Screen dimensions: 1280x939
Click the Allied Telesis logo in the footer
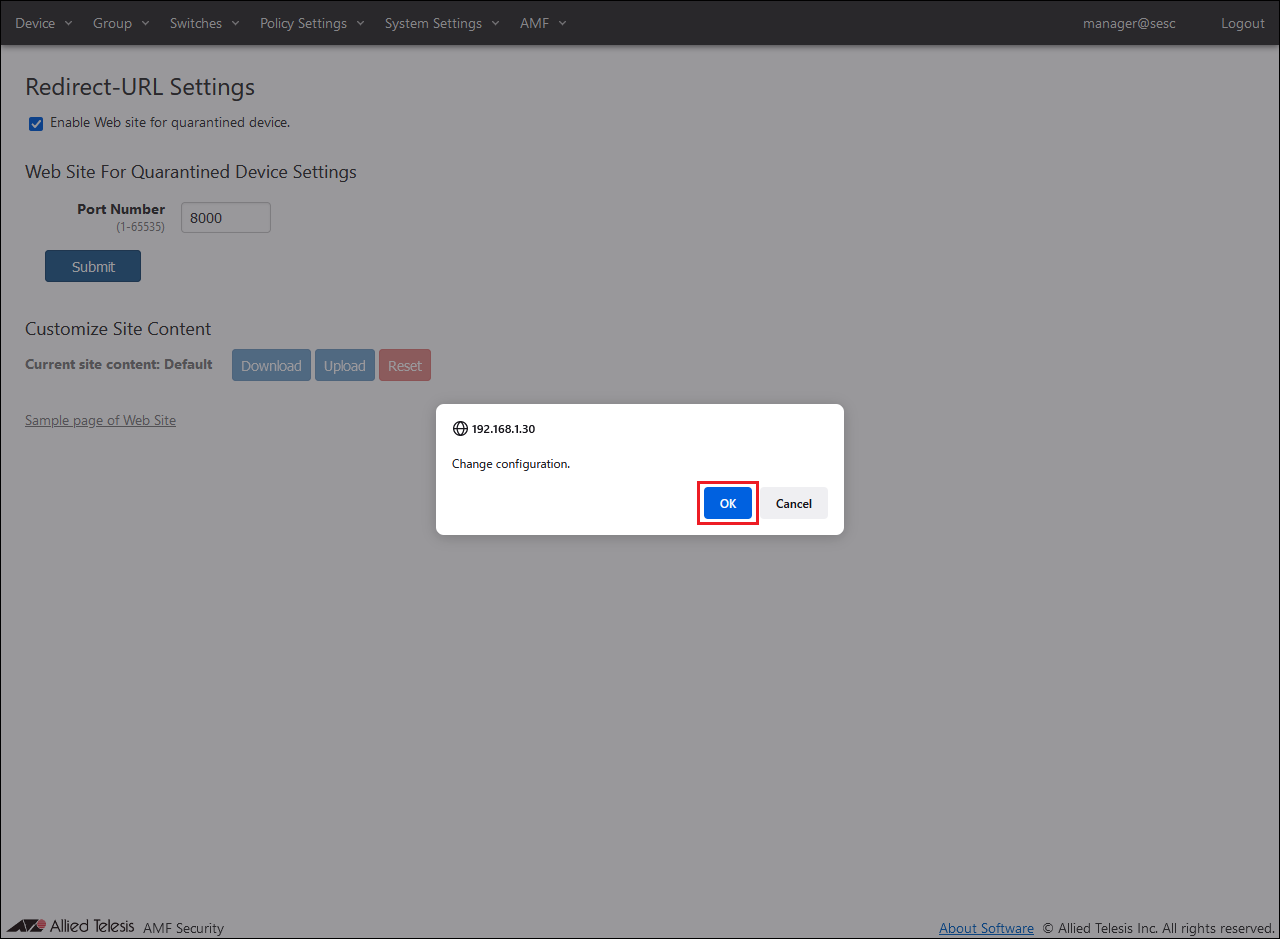click(x=70, y=926)
